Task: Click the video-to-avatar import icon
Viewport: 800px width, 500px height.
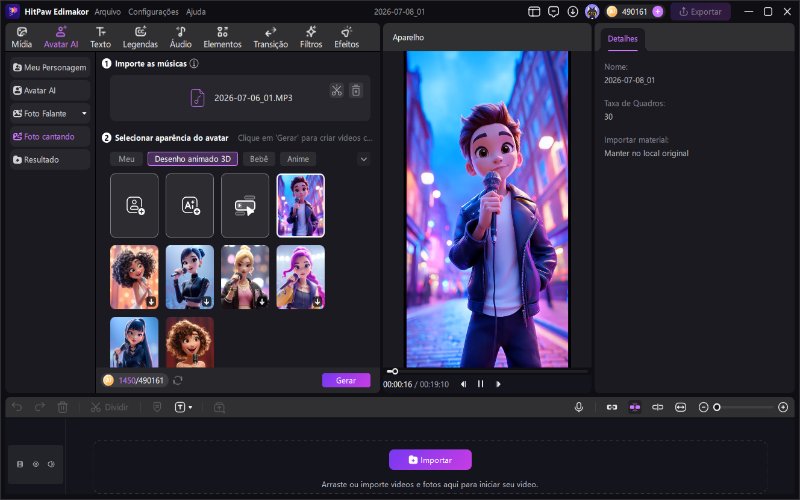Action: [245, 205]
